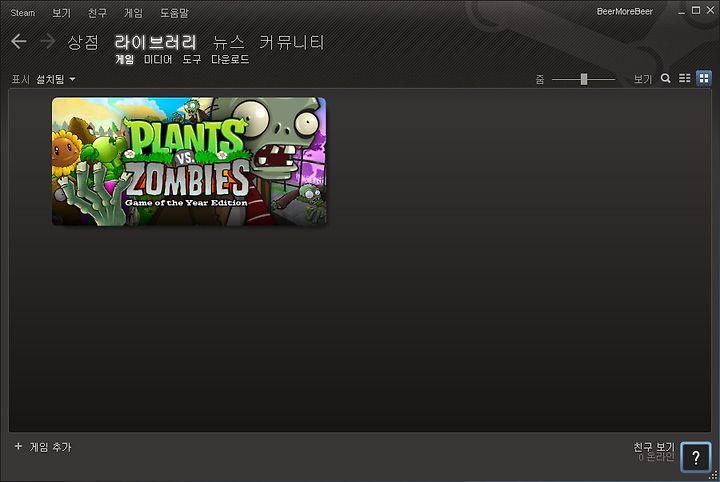Viewport: 720px width, 482px height.
Task: Click 게임 추가 to add a game
Action: [x=51, y=447]
